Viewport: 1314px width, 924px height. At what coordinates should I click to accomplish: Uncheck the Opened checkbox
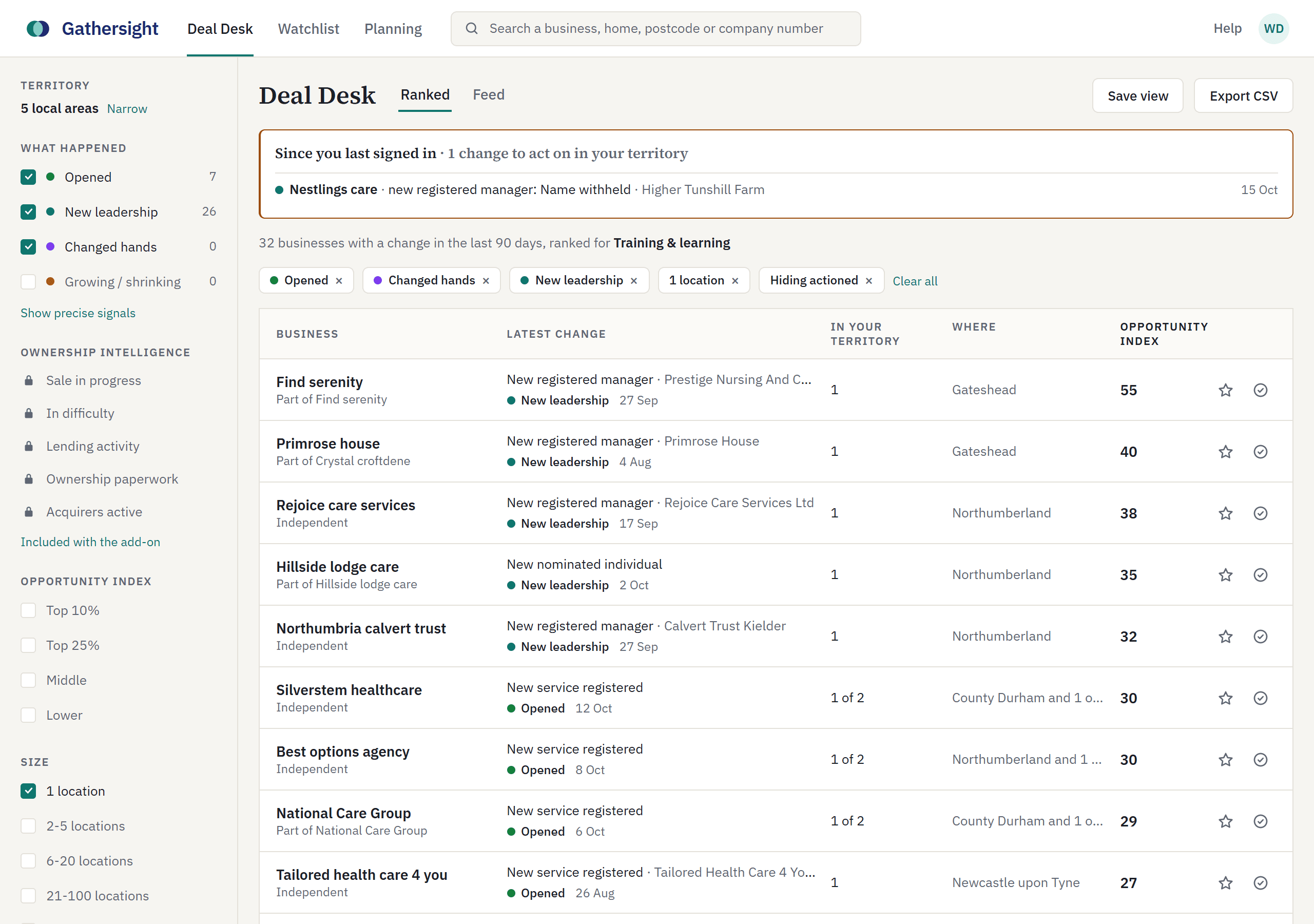point(28,177)
